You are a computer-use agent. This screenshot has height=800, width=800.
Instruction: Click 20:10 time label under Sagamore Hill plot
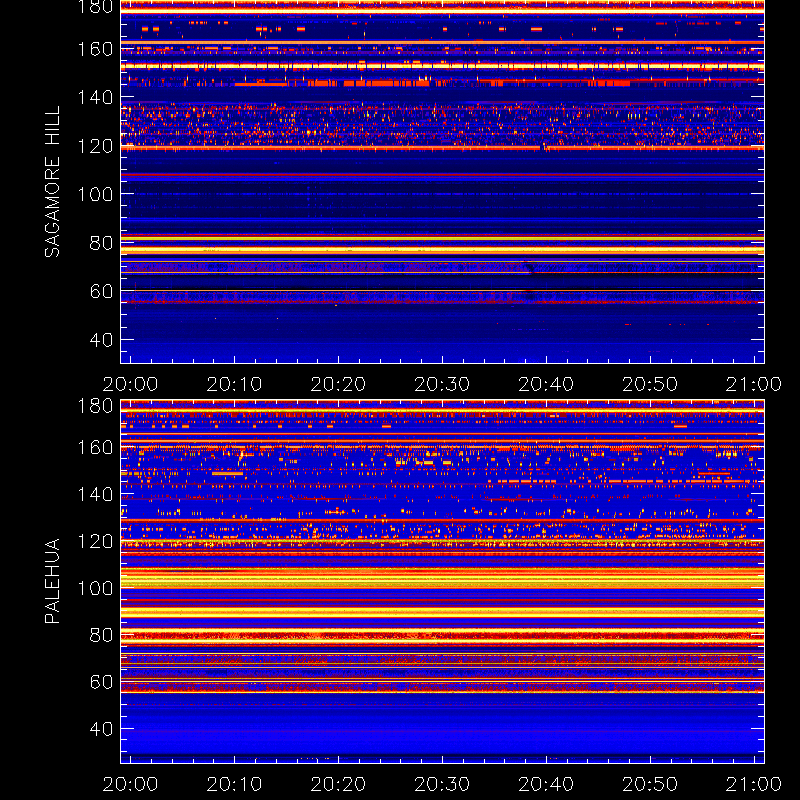[234, 384]
